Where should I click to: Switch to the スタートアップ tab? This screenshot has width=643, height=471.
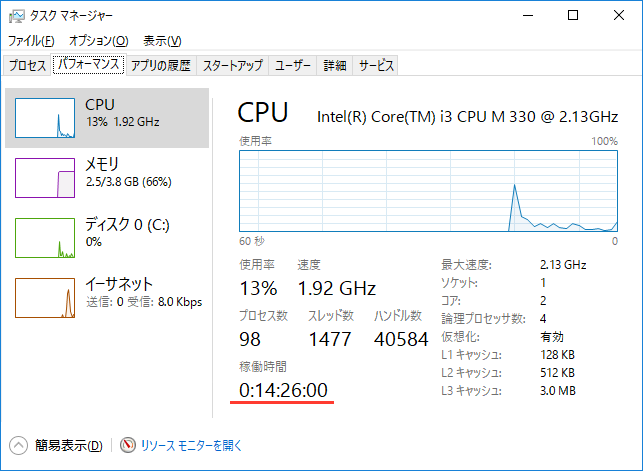[x=232, y=65]
